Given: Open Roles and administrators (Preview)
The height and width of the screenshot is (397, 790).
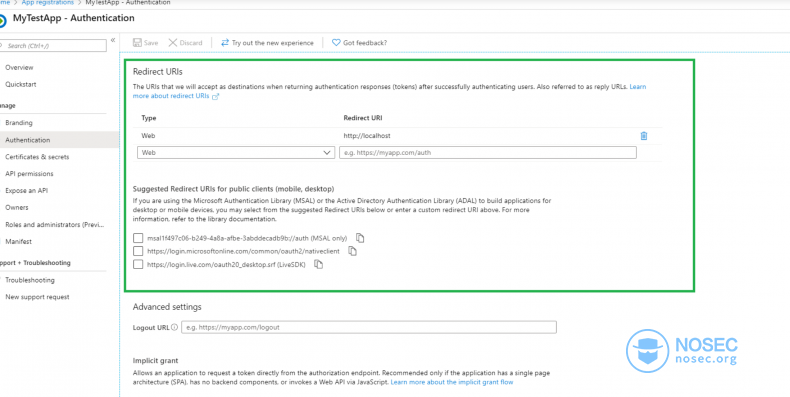Looking at the screenshot, I should (54, 224).
